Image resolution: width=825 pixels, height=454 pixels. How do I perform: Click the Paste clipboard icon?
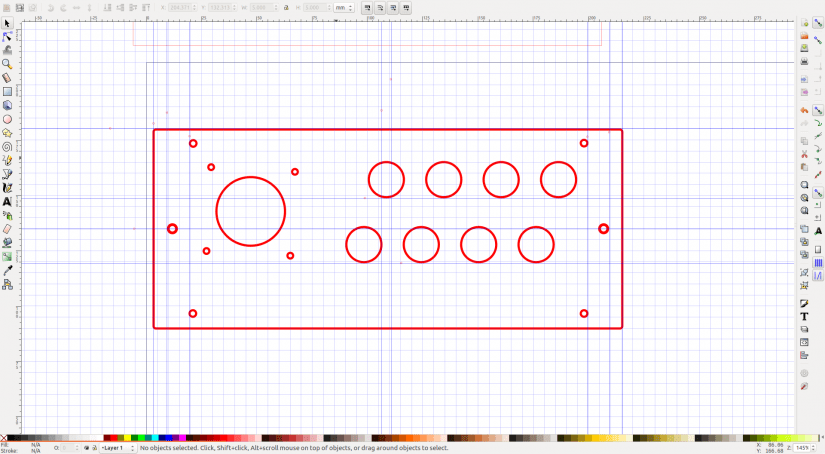point(804,167)
